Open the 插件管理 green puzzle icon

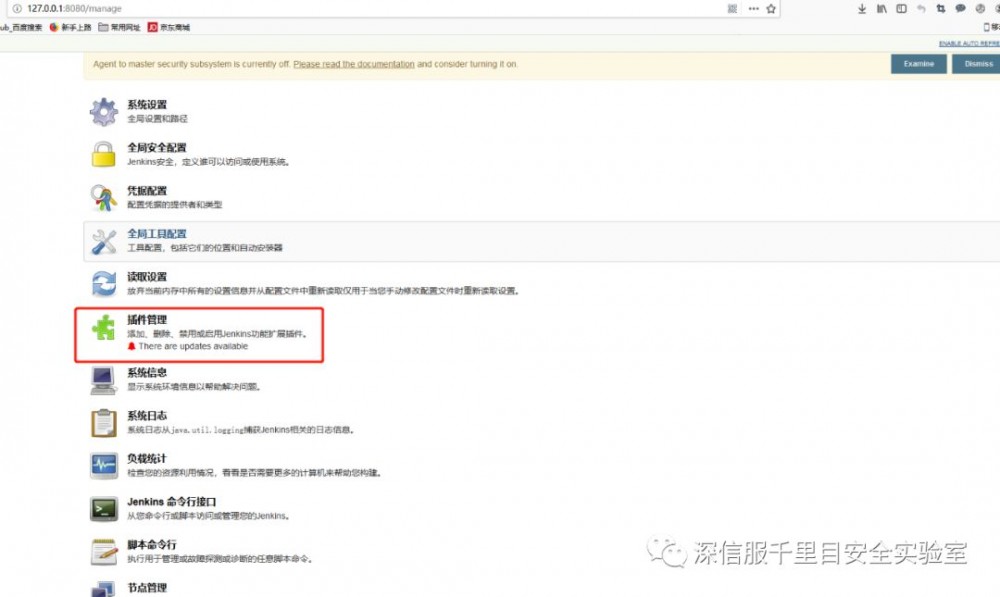pos(103,328)
